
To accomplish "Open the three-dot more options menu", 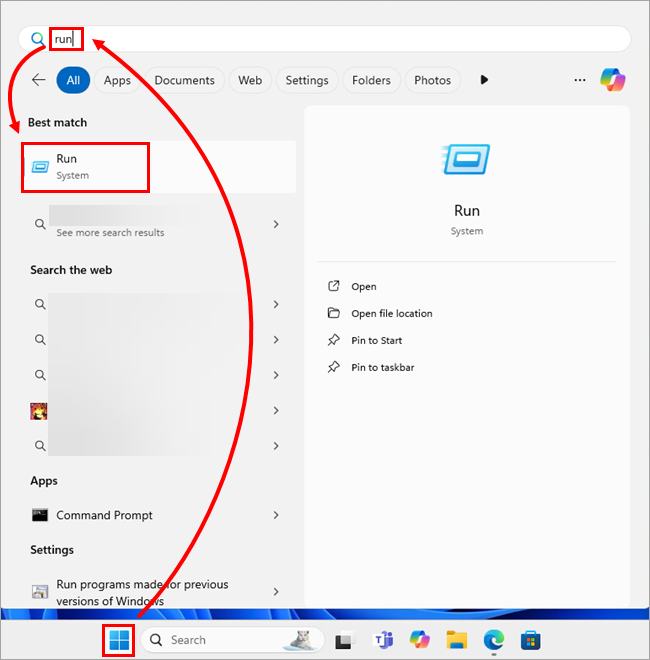I will pyautogui.click(x=580, y=80).
